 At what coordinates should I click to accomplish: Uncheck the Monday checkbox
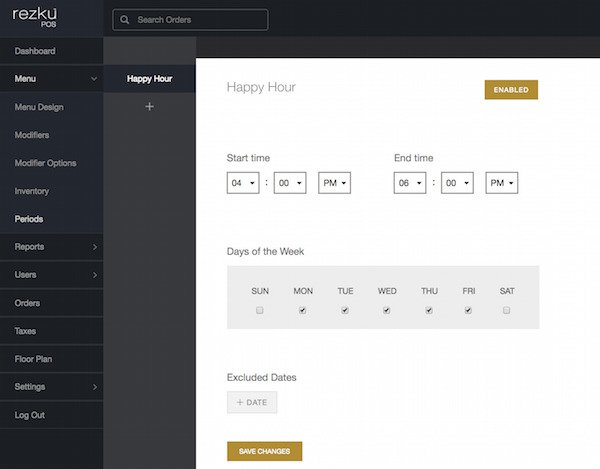click(x=303, y=311)
